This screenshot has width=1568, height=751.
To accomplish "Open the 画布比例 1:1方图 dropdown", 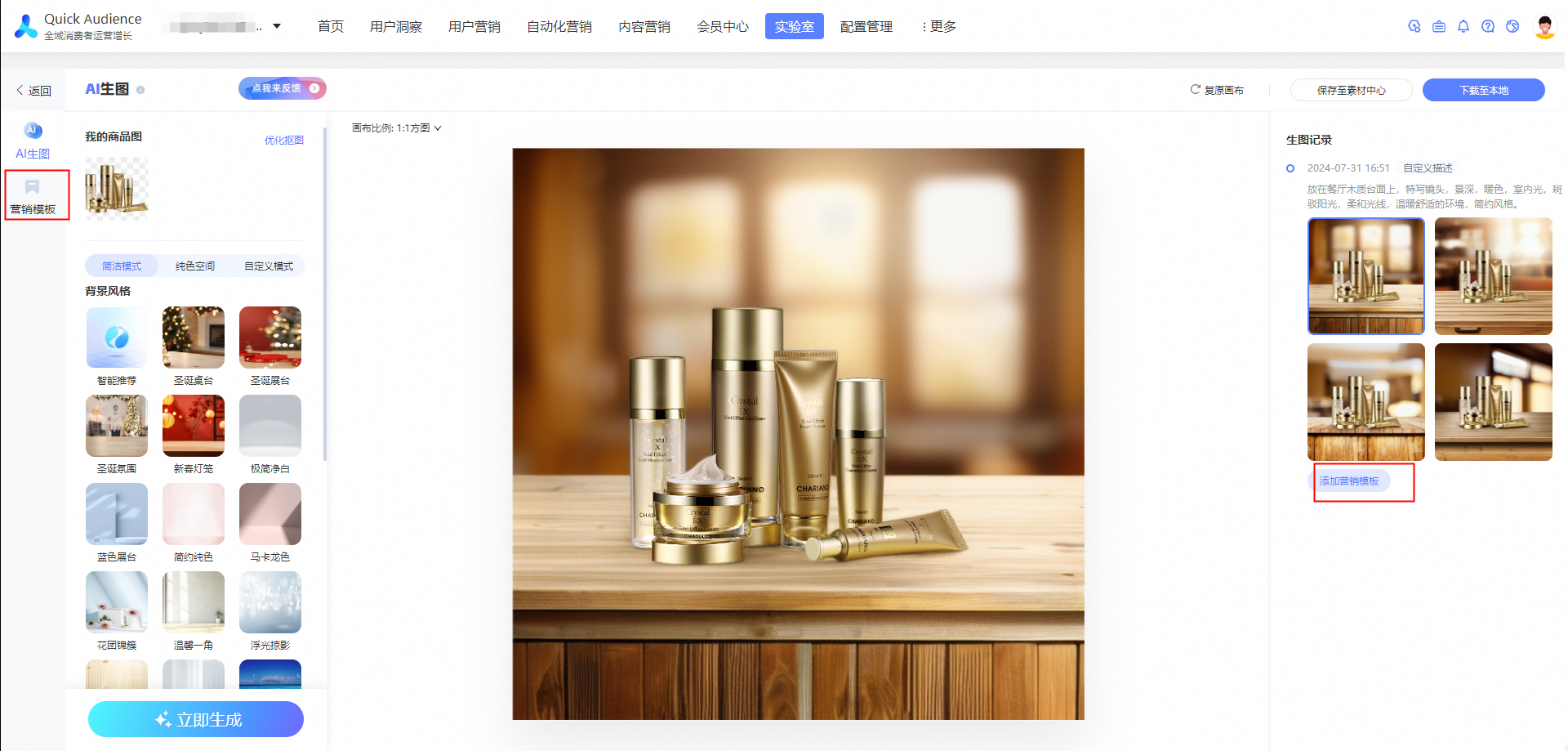I will (397, 128).
